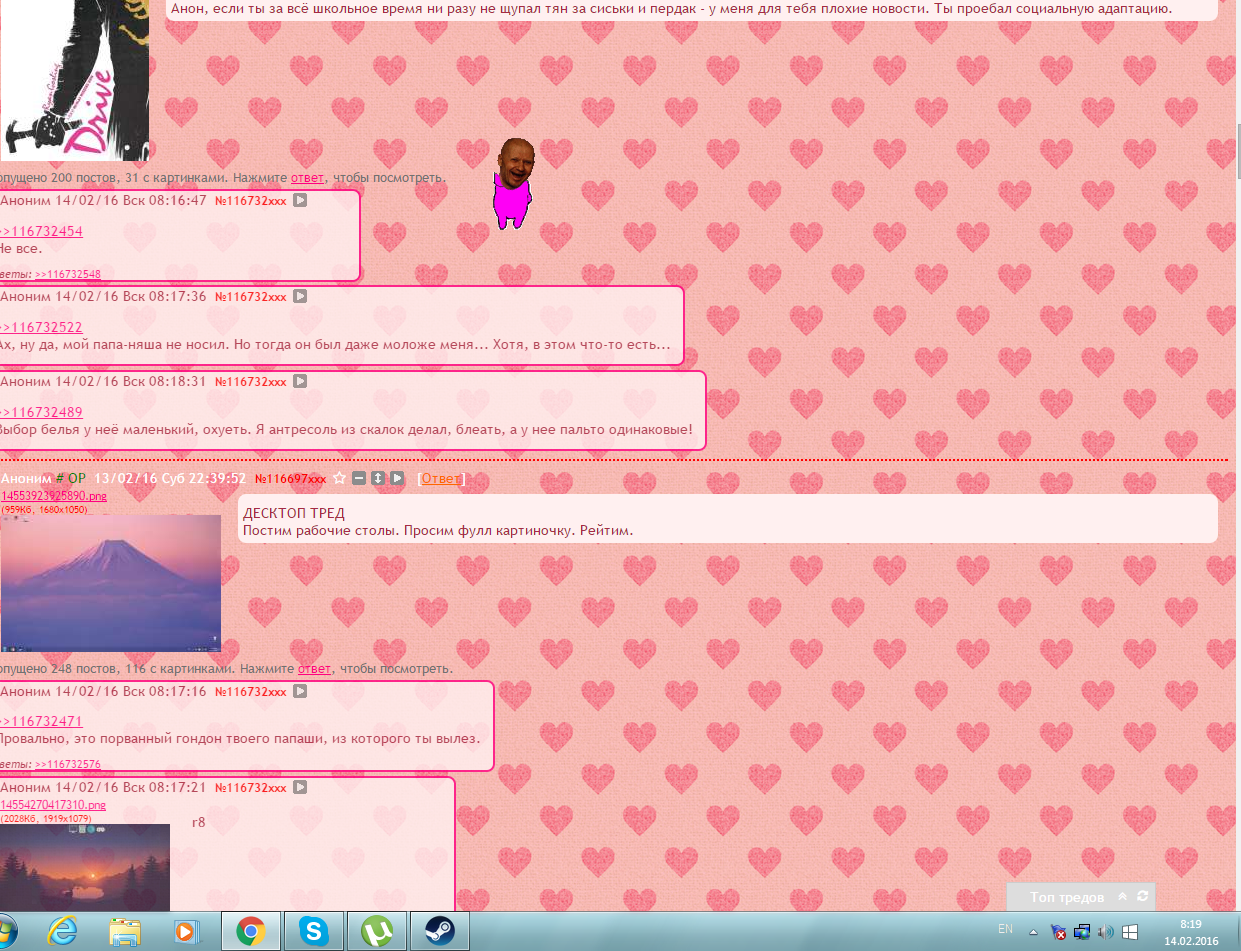Star the DESKTOP thread as favorite
Screen dimensions: 1241x951
pyautogui.click(x=339, y=479)
